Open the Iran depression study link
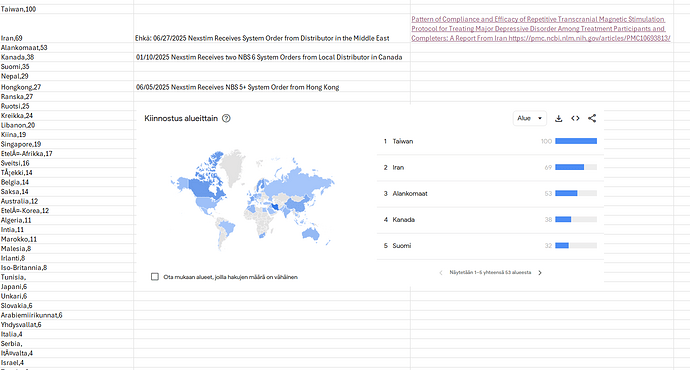This screenshot has height=370, width=690. click(541, 29)
